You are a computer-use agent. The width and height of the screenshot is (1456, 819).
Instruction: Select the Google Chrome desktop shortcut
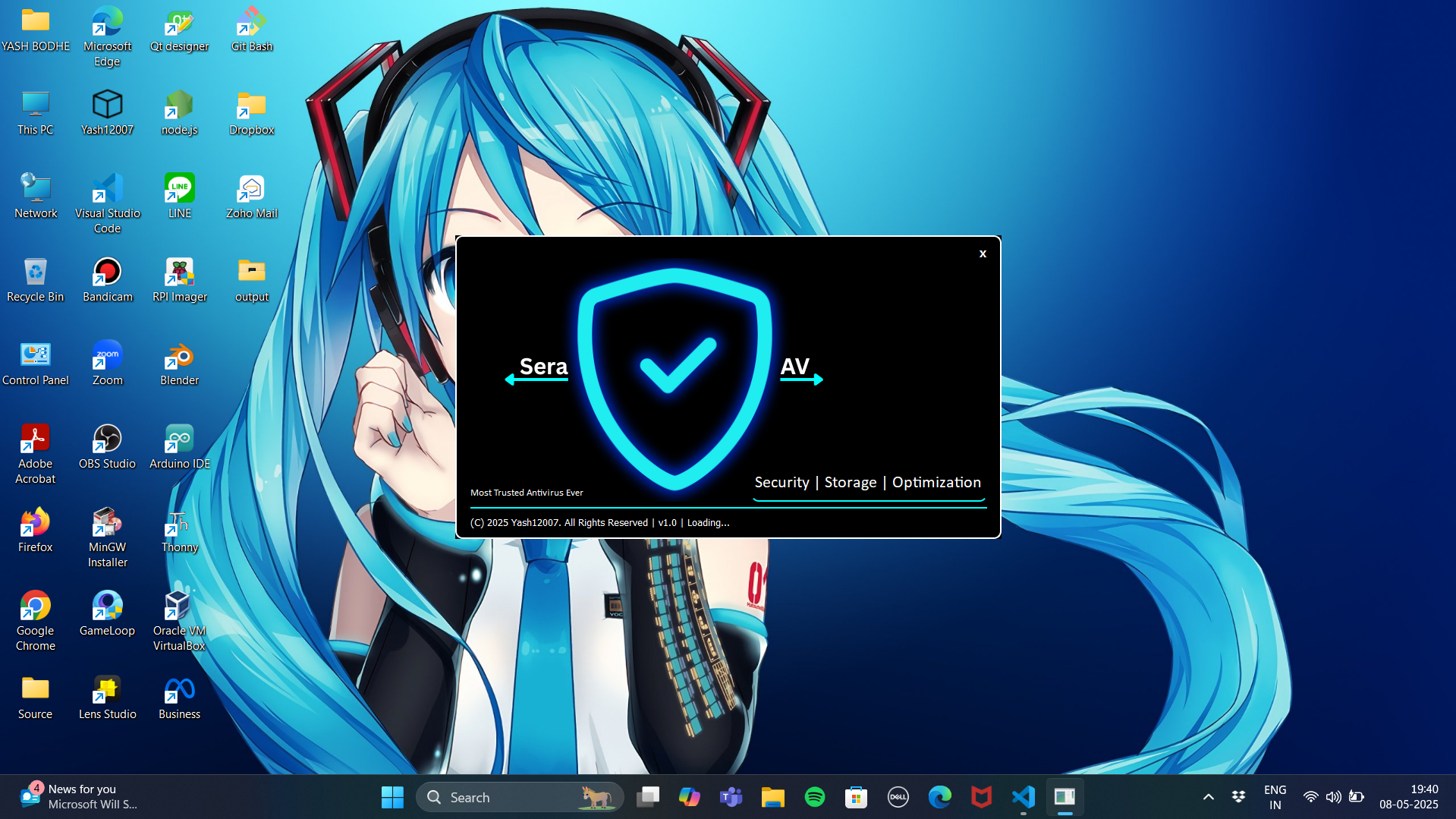(x=35, y=622)
